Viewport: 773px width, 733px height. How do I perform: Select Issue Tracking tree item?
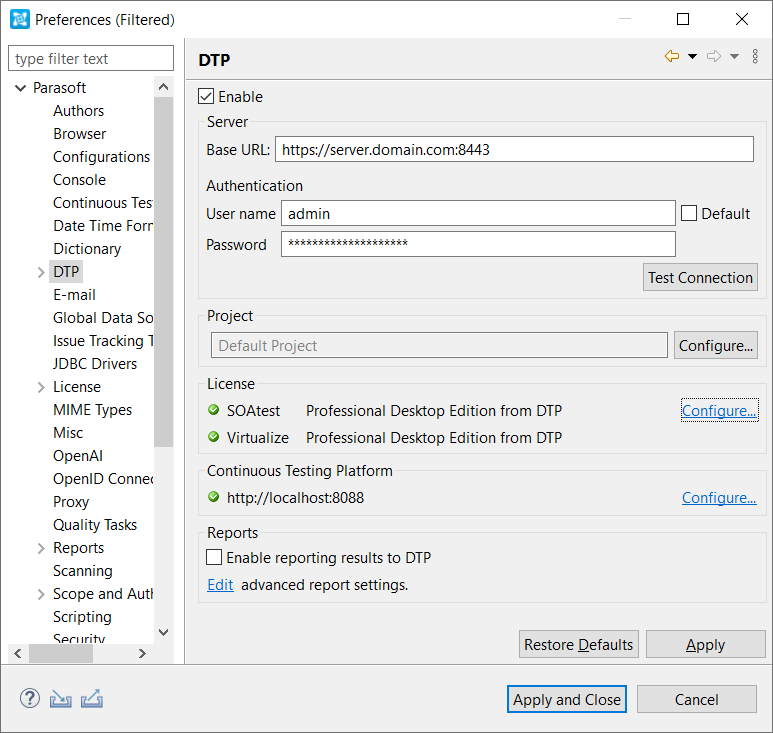[x=103, y=341]
